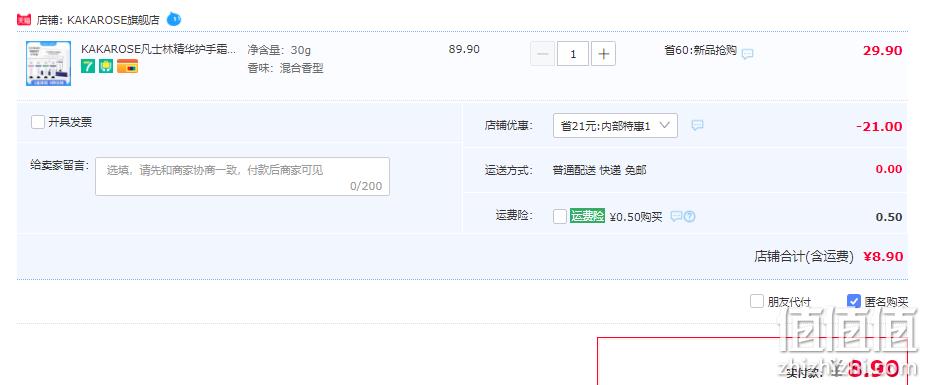
Task: Click store name KAKAROSE旗舰店
Action: pos(114,20)
